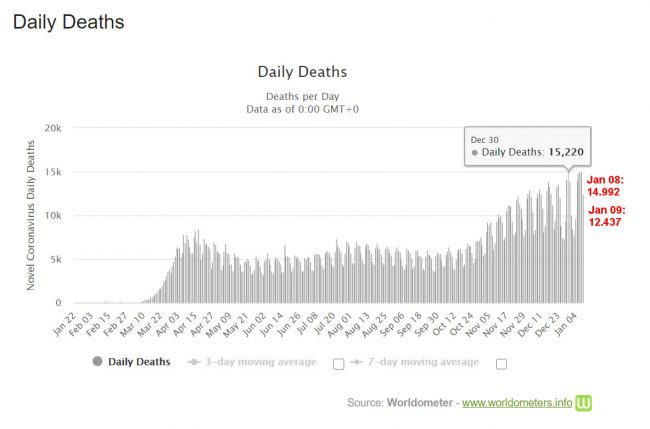Open the www.worldometers.info link
Image resolution: width=650 pixels, height=429 pixels.
coord(517,402)
